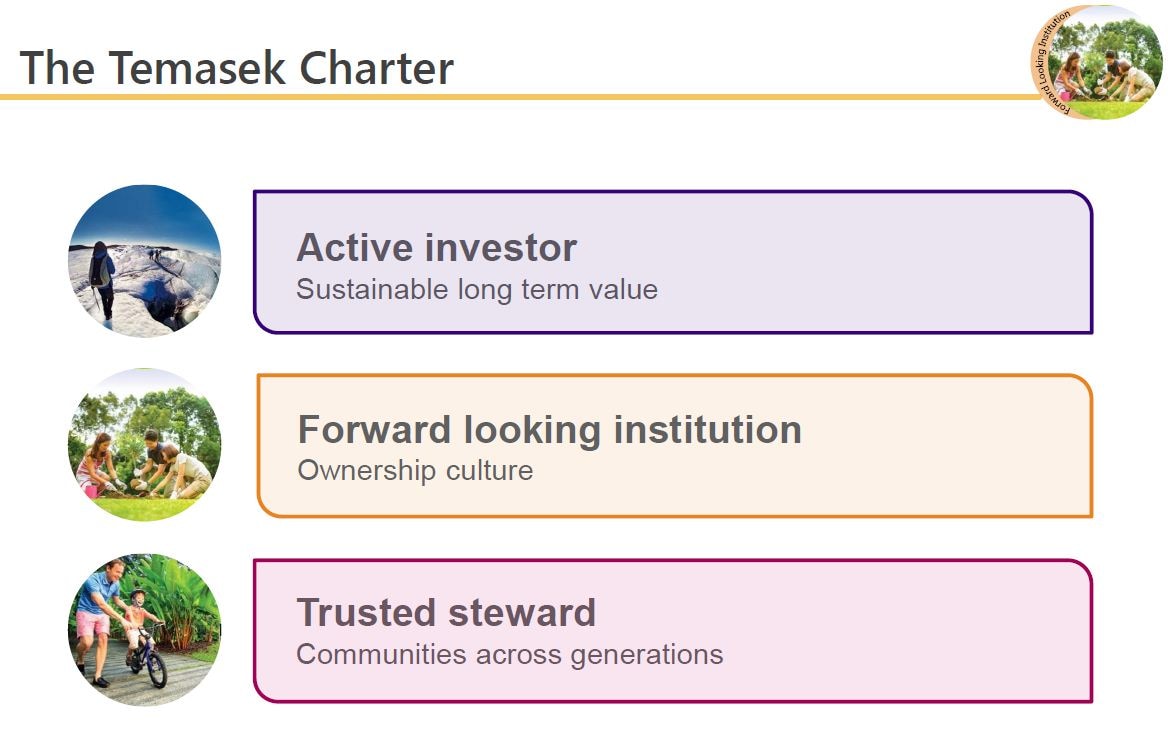This screenshot has height=748, width=1168.
Task: Click the family gardening circular photo
Action: [145, 445]
